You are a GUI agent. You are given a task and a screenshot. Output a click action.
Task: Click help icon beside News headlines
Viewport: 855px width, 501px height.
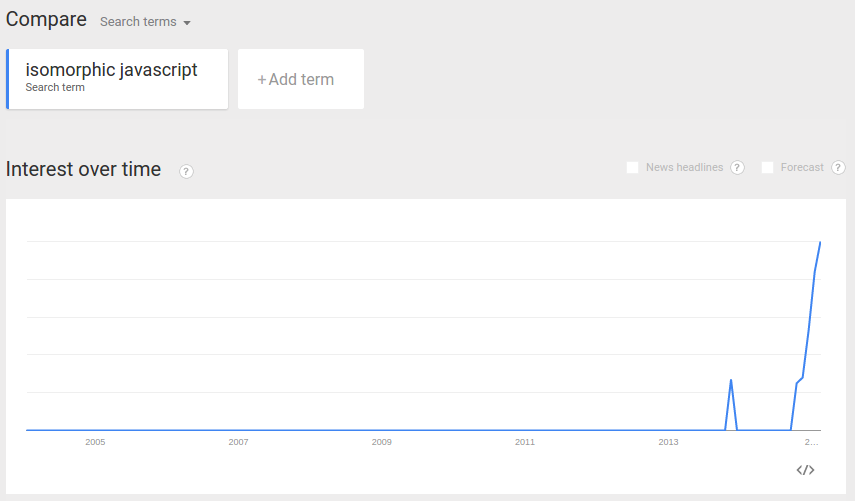(737, 167)
